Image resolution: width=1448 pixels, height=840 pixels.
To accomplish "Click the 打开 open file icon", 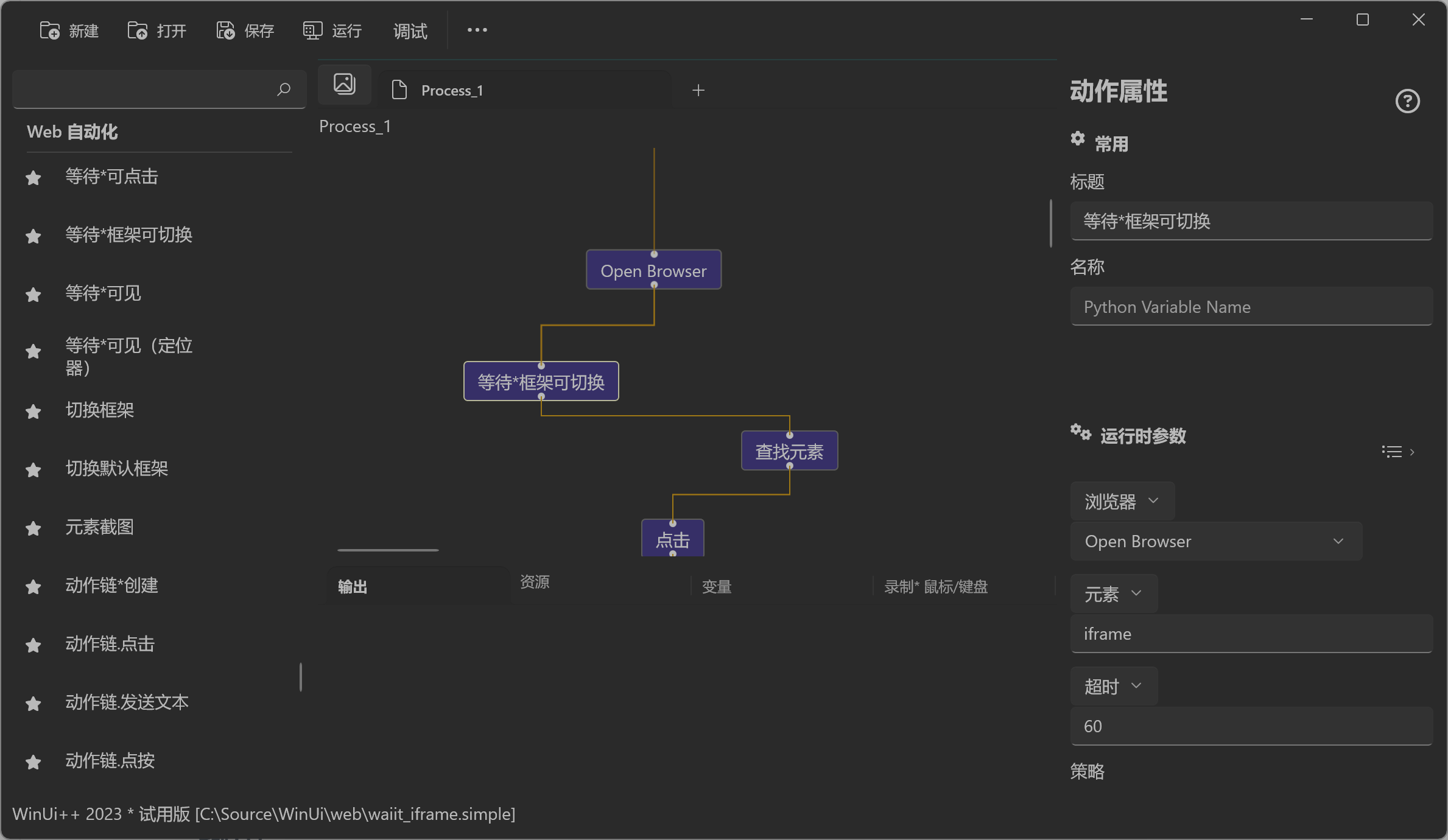I will (x=138, y=30).
